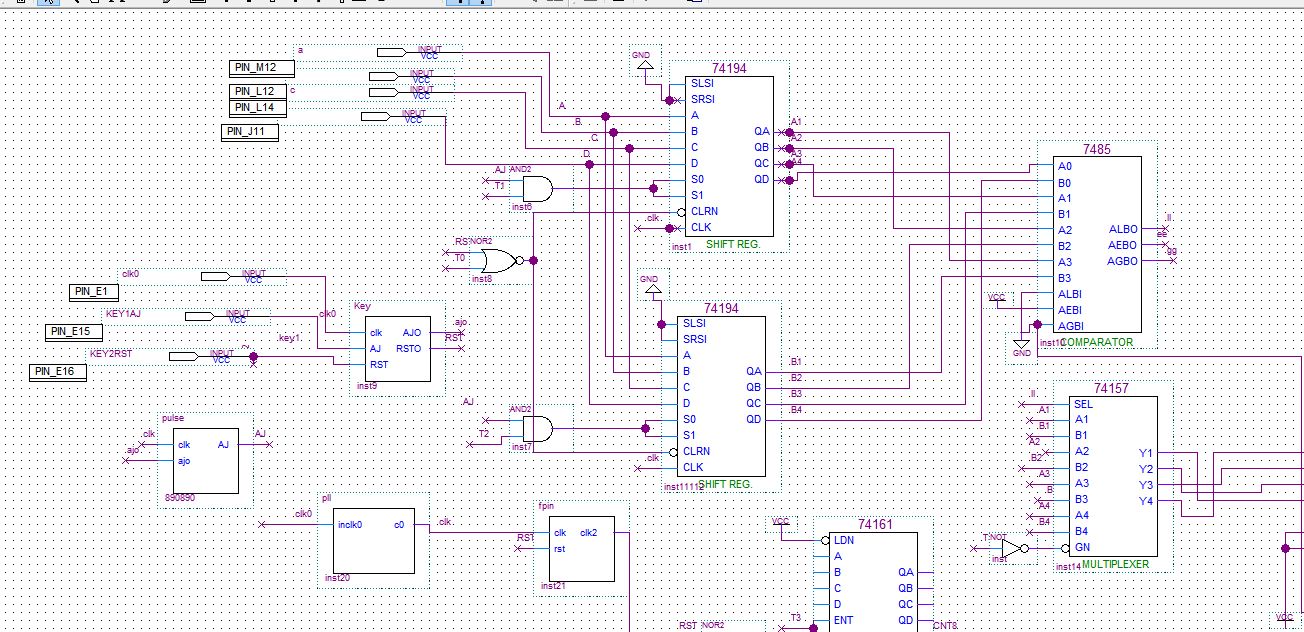Select the 7485 comparator block
The image size is (1304, 632).
[1097, 245]
